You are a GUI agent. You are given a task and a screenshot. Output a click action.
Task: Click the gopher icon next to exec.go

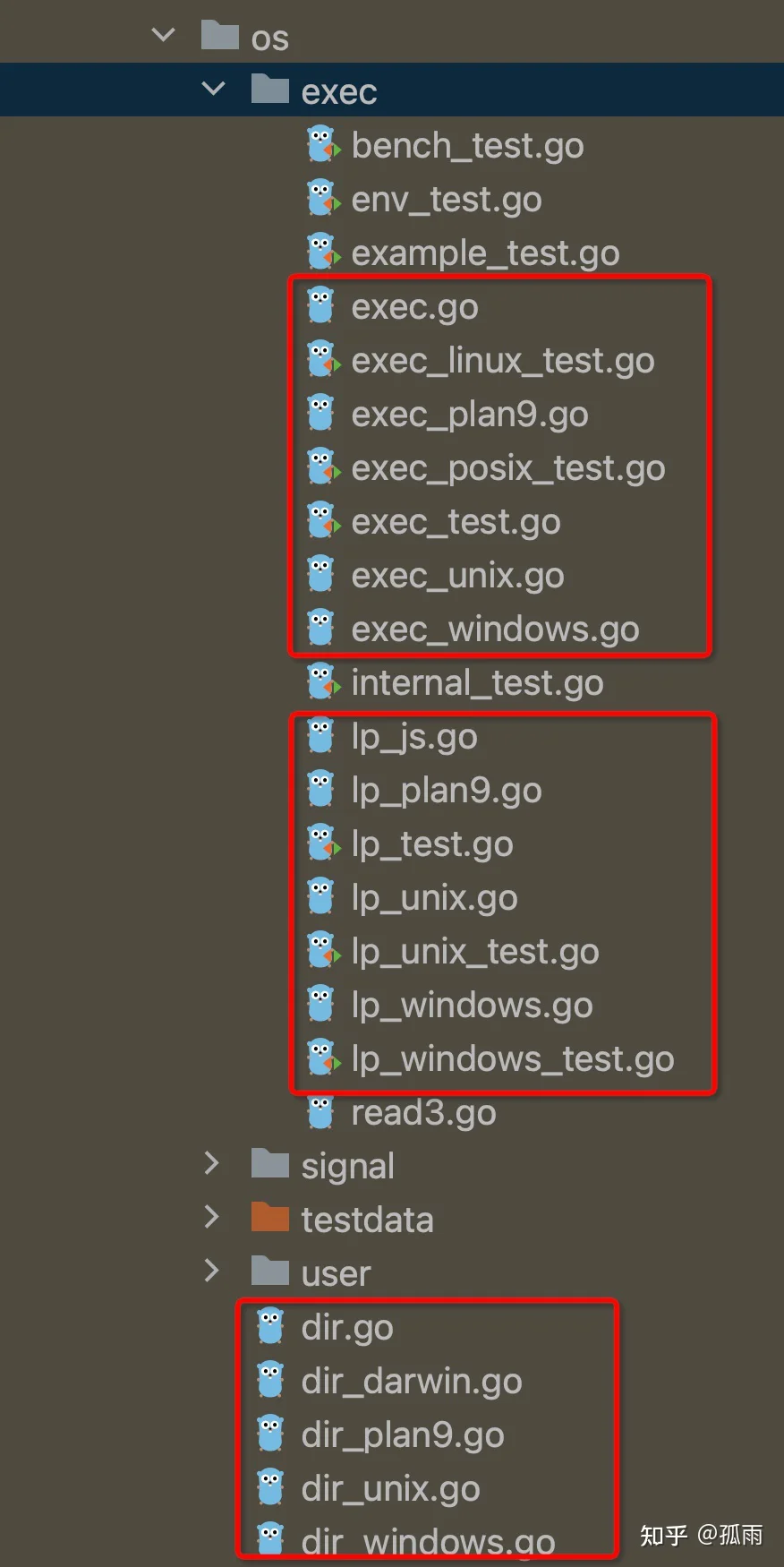pos(321,306)
